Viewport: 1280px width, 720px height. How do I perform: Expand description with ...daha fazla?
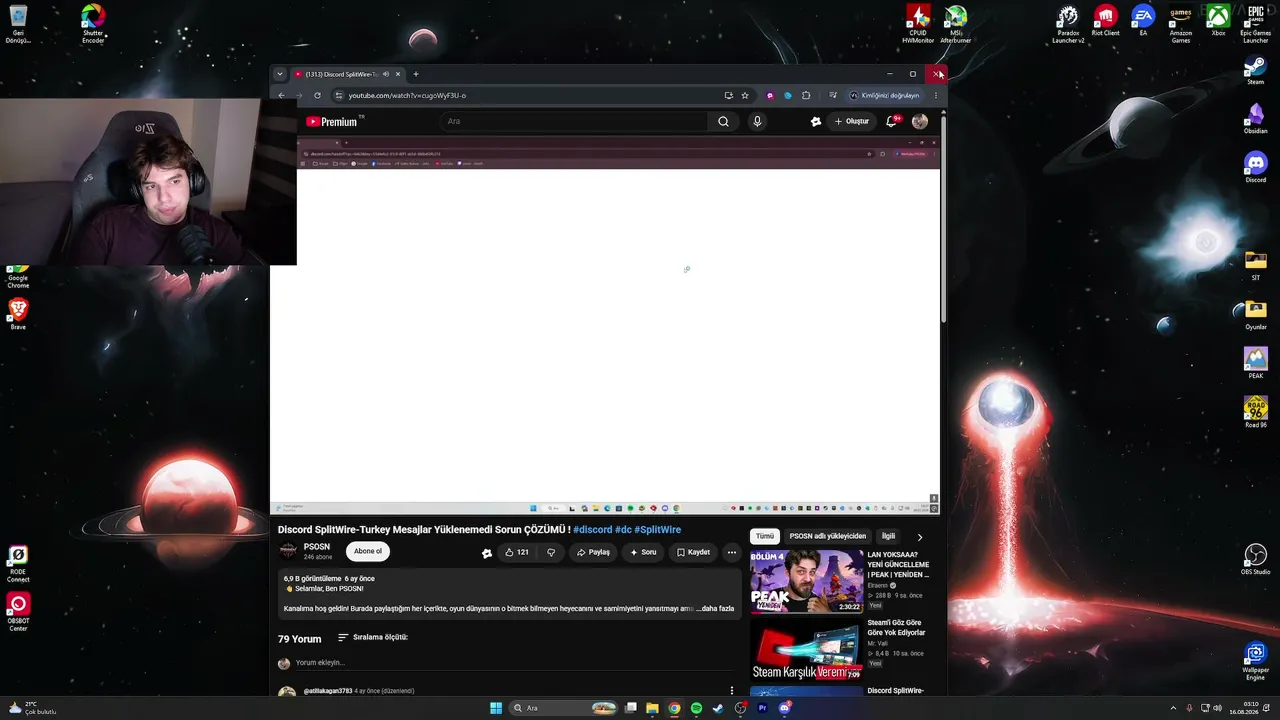(715, 608)
